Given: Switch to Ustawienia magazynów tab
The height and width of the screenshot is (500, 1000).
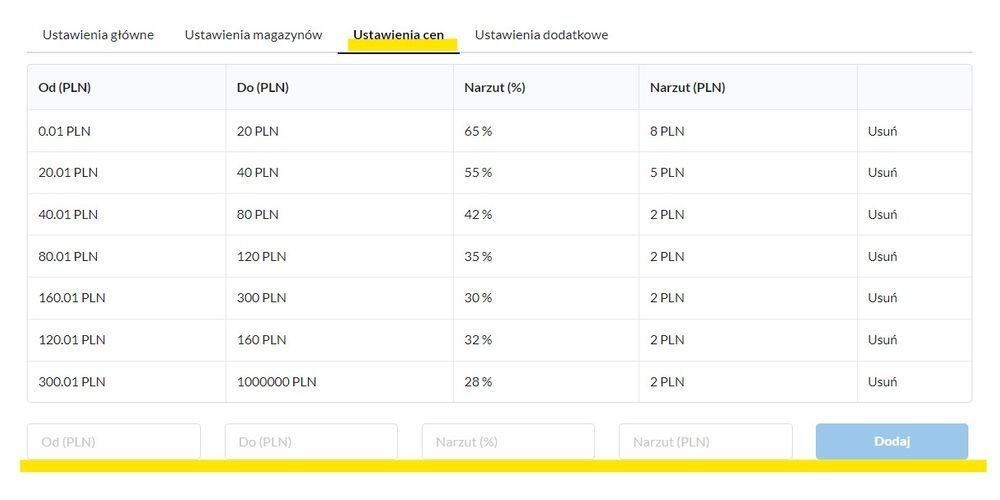Looking at the screenshot, I should pos(253,35).
